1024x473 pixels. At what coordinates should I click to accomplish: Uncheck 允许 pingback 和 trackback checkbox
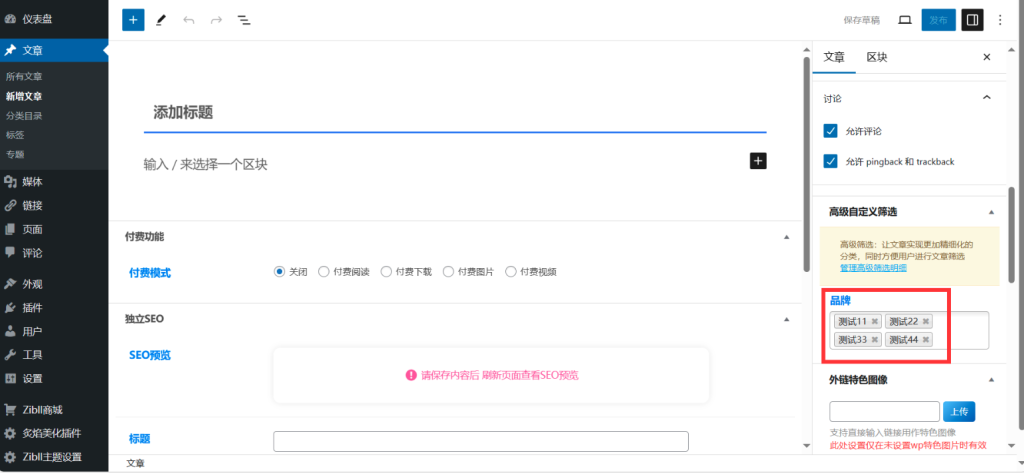click(x=831, y=161)
